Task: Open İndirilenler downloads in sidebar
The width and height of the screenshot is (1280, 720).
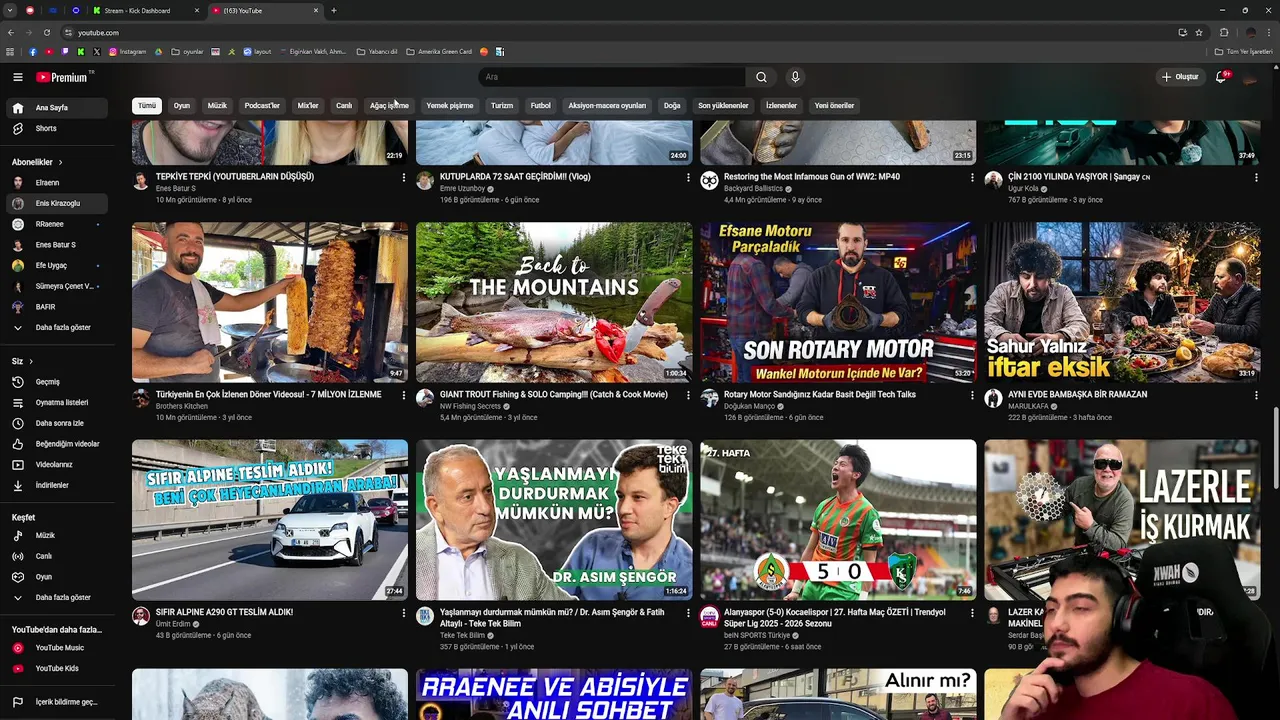Action: point(58,485)
